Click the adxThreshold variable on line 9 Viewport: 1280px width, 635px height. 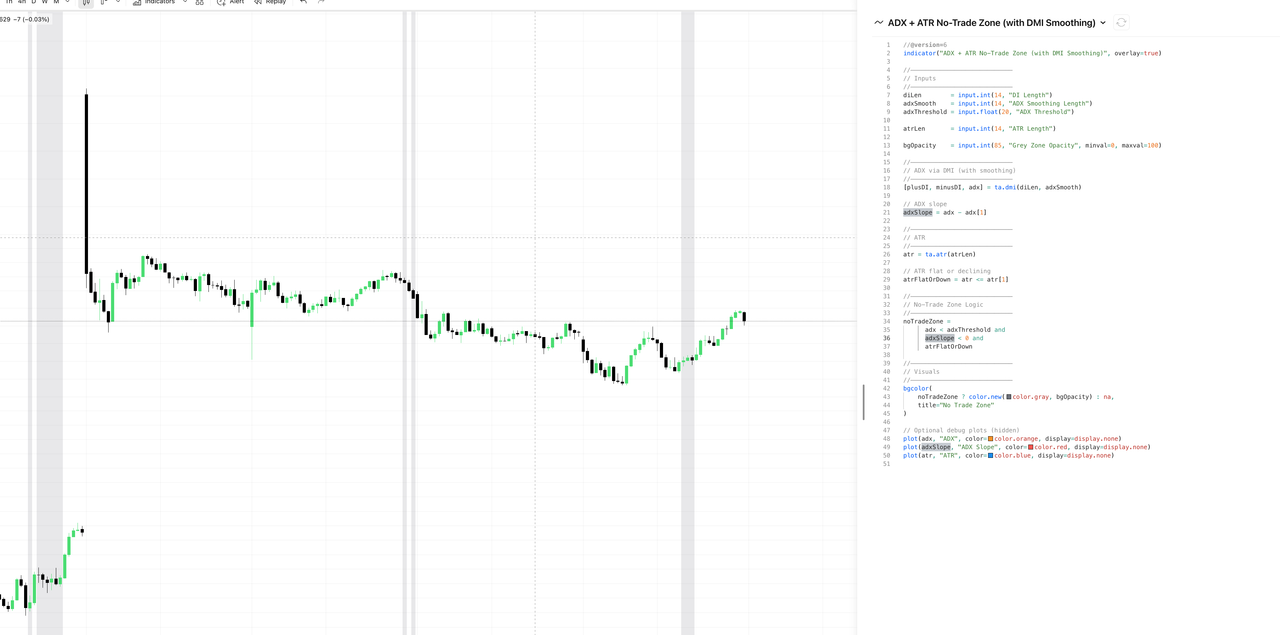[925, 112]
